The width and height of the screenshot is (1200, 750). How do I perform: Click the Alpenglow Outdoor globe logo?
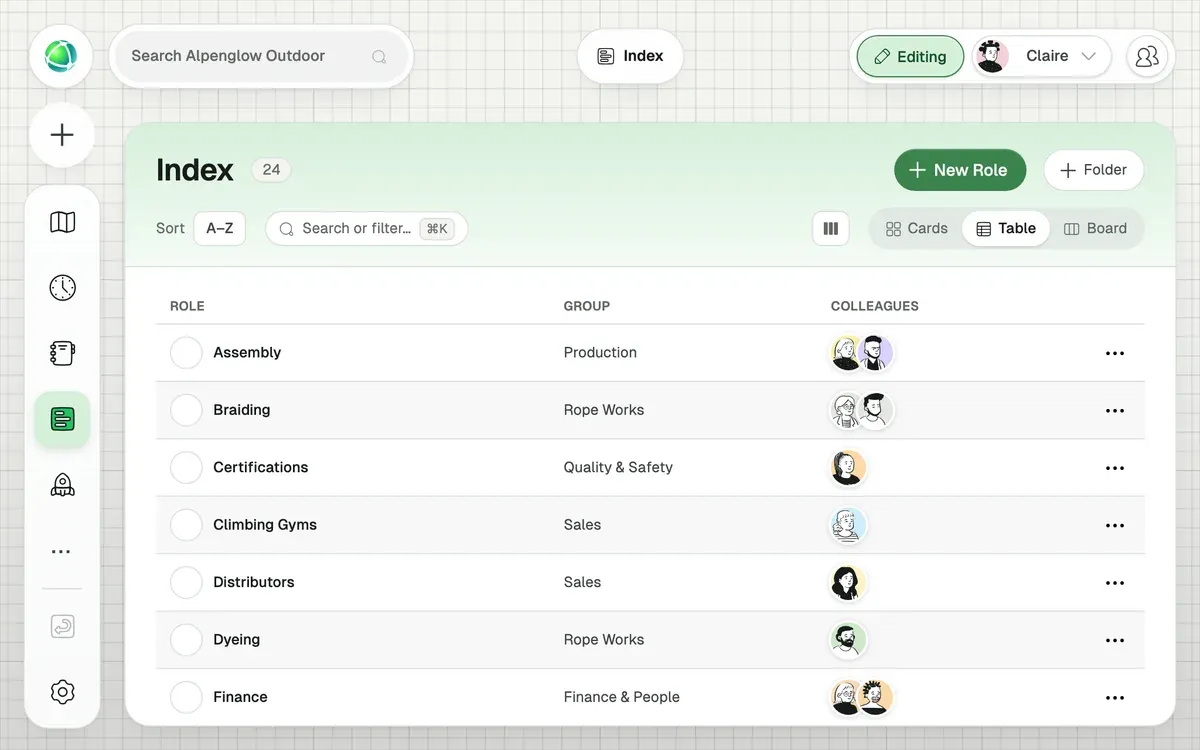(x=61, y=56)
